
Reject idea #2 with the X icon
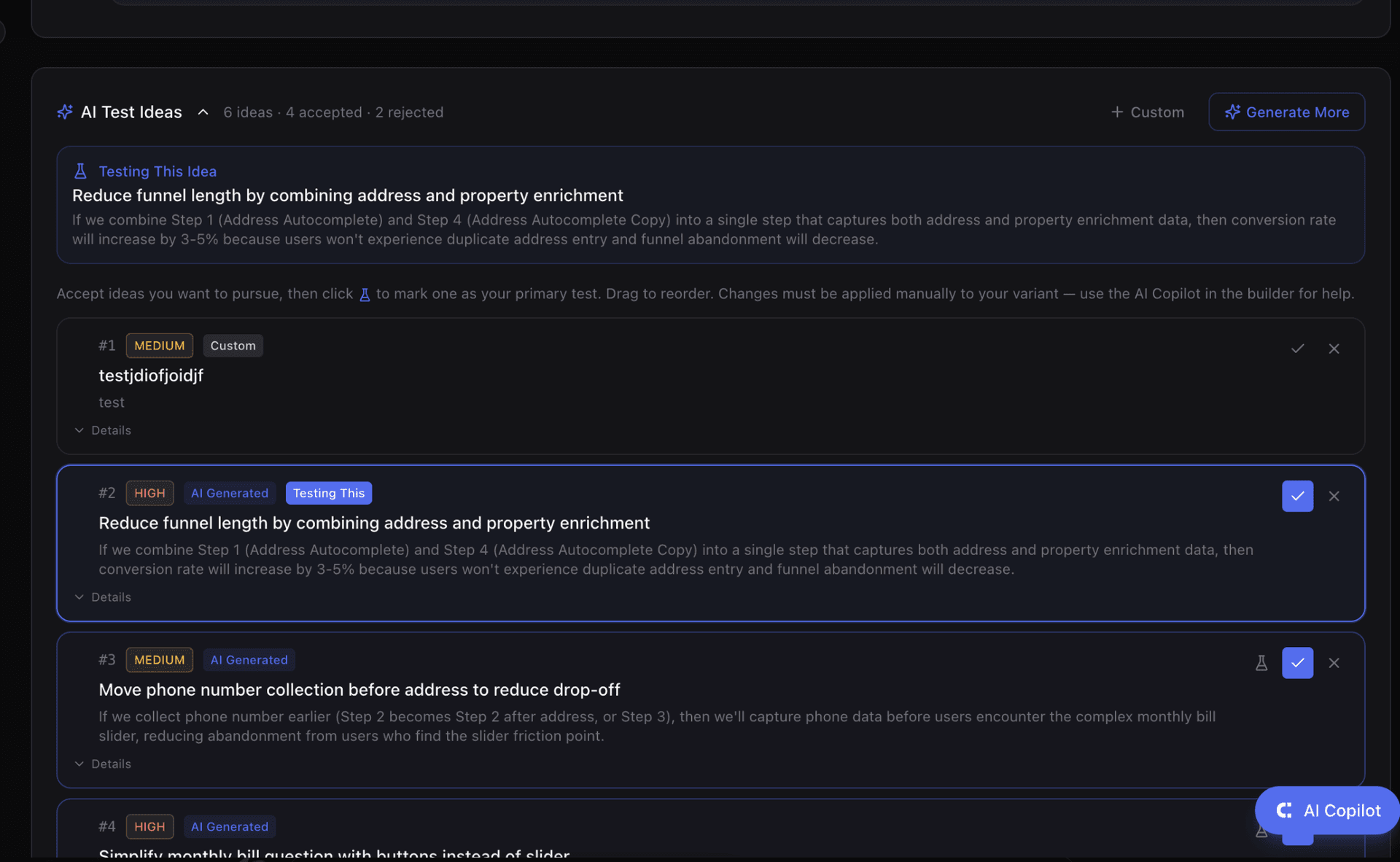[x=1334, y=497]
